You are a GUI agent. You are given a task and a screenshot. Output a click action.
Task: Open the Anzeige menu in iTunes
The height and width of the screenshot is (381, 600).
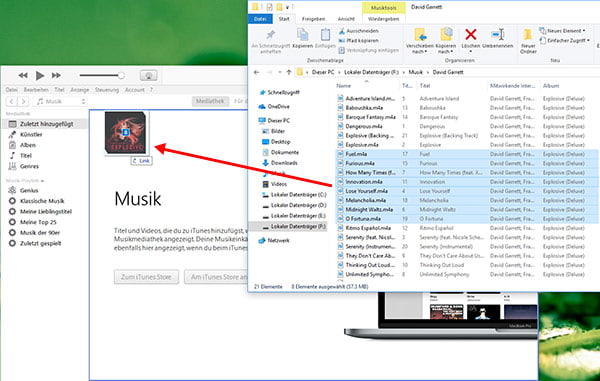click(x=80, y=90)
